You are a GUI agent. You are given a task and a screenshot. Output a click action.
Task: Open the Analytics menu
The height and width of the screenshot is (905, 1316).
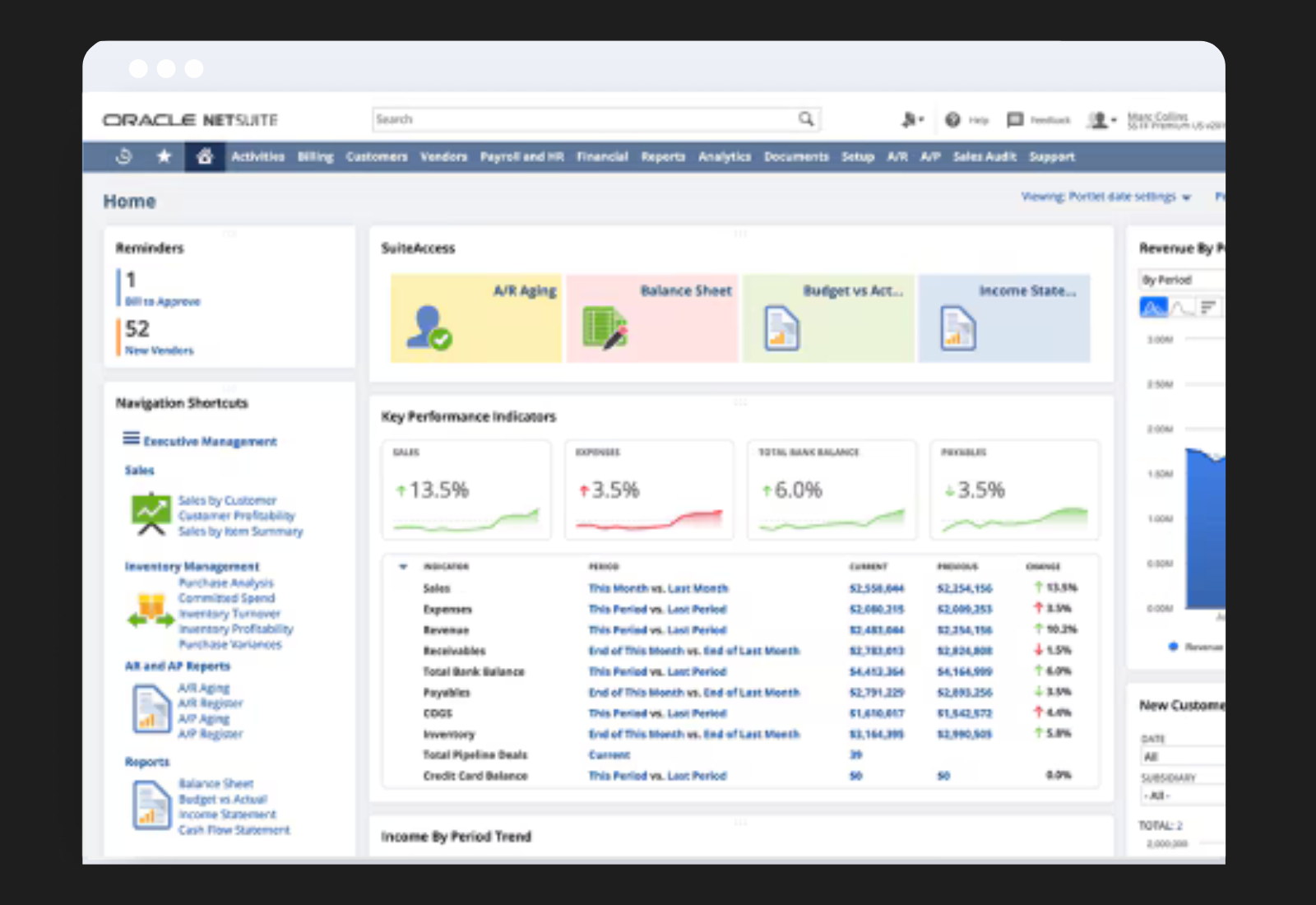point(725,156)
